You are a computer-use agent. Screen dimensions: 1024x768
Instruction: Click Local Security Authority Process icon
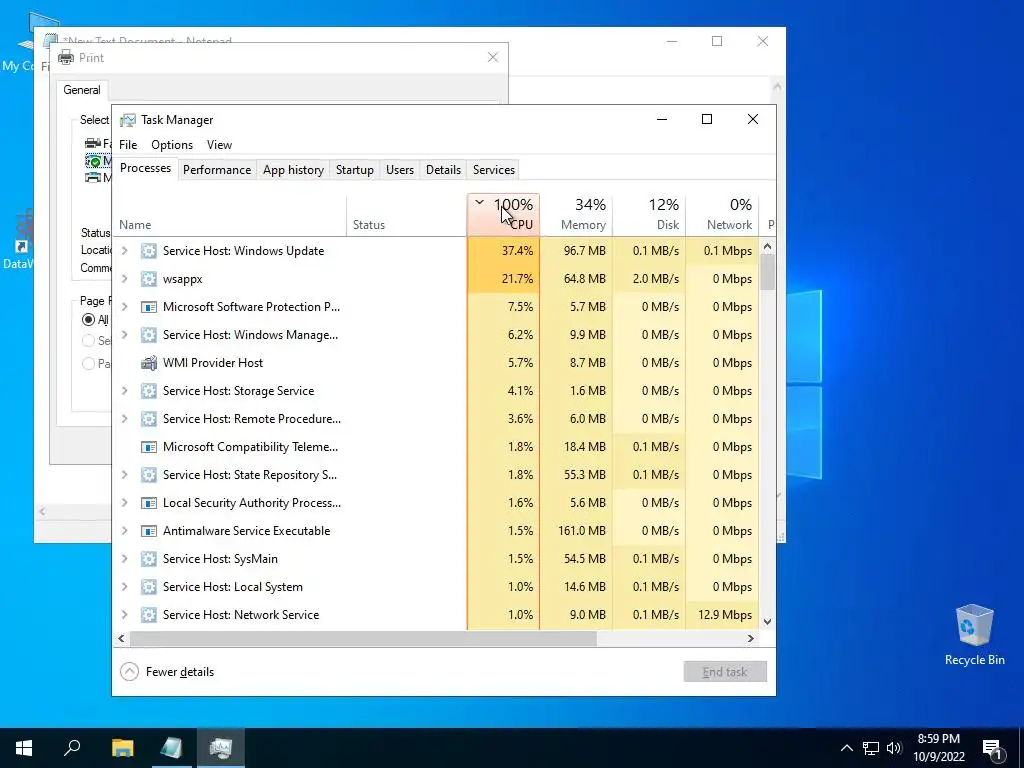pos(149,504)
